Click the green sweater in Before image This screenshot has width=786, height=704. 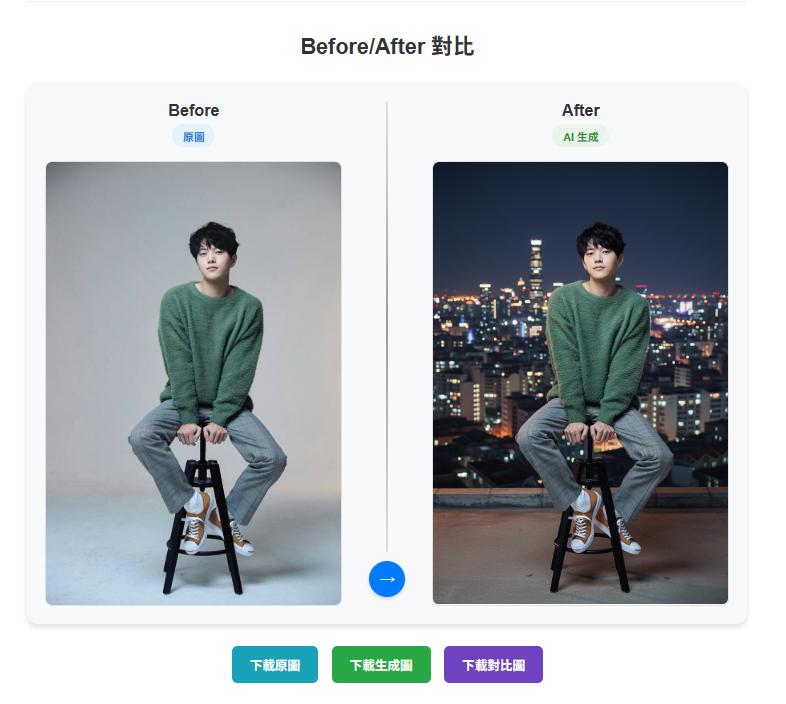point(211,346)
